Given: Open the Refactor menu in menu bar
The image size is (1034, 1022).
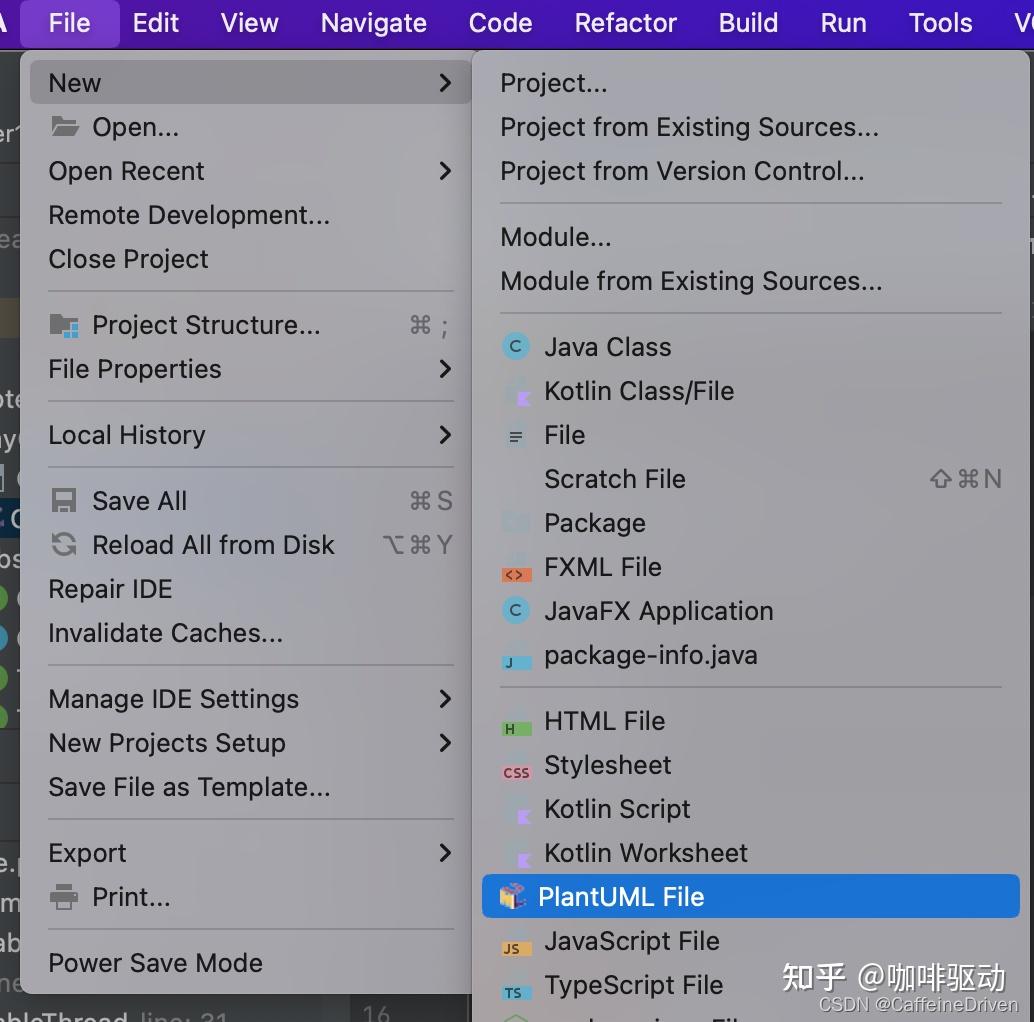Looking at the screenshot, I should (626, 23).
